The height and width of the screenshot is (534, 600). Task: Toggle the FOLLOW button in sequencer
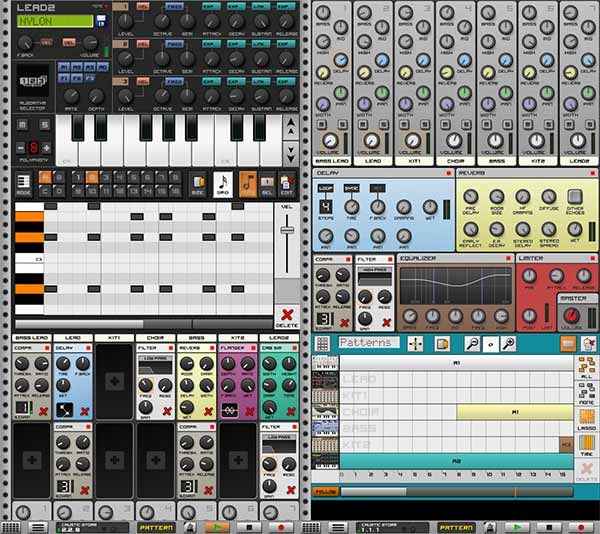point(325,492)
